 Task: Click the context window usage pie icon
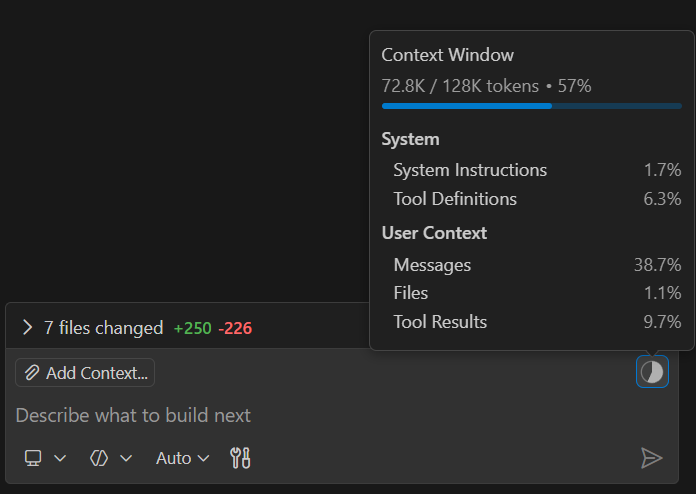652,372
